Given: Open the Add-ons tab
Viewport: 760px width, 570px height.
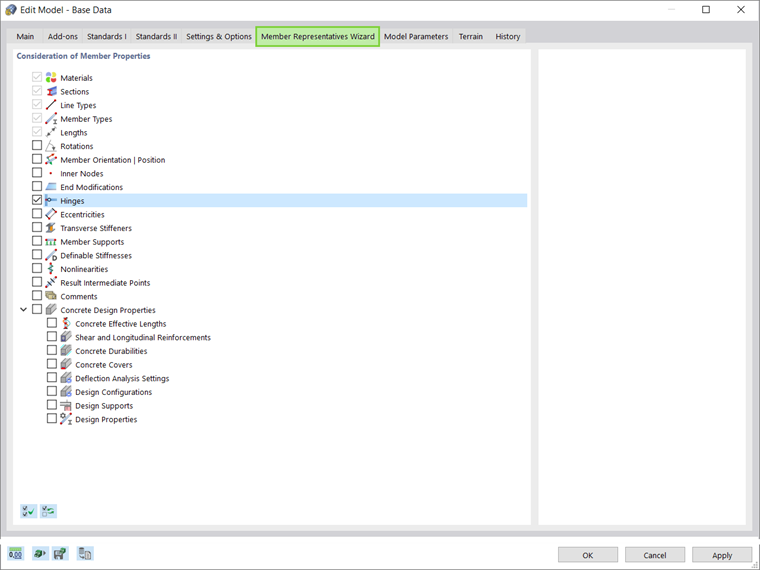Looking at the screenshot, I should tap(63, 36).
